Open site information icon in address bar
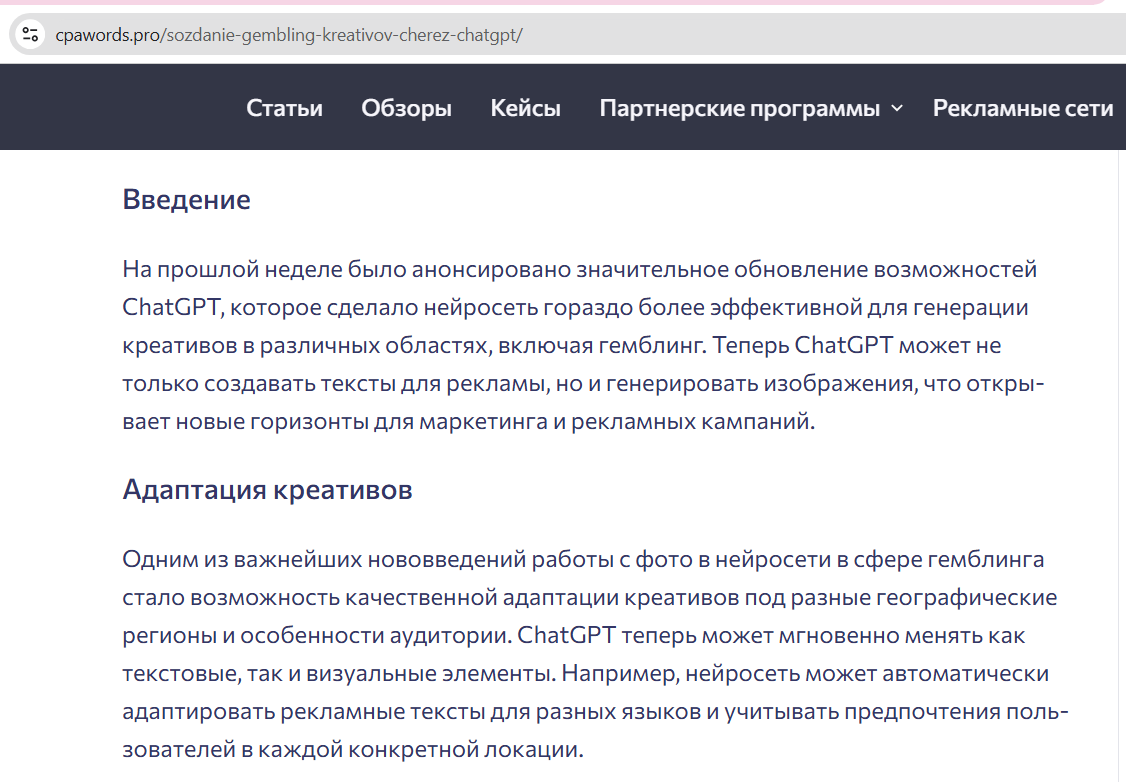1126x782 pixels. 30,34
